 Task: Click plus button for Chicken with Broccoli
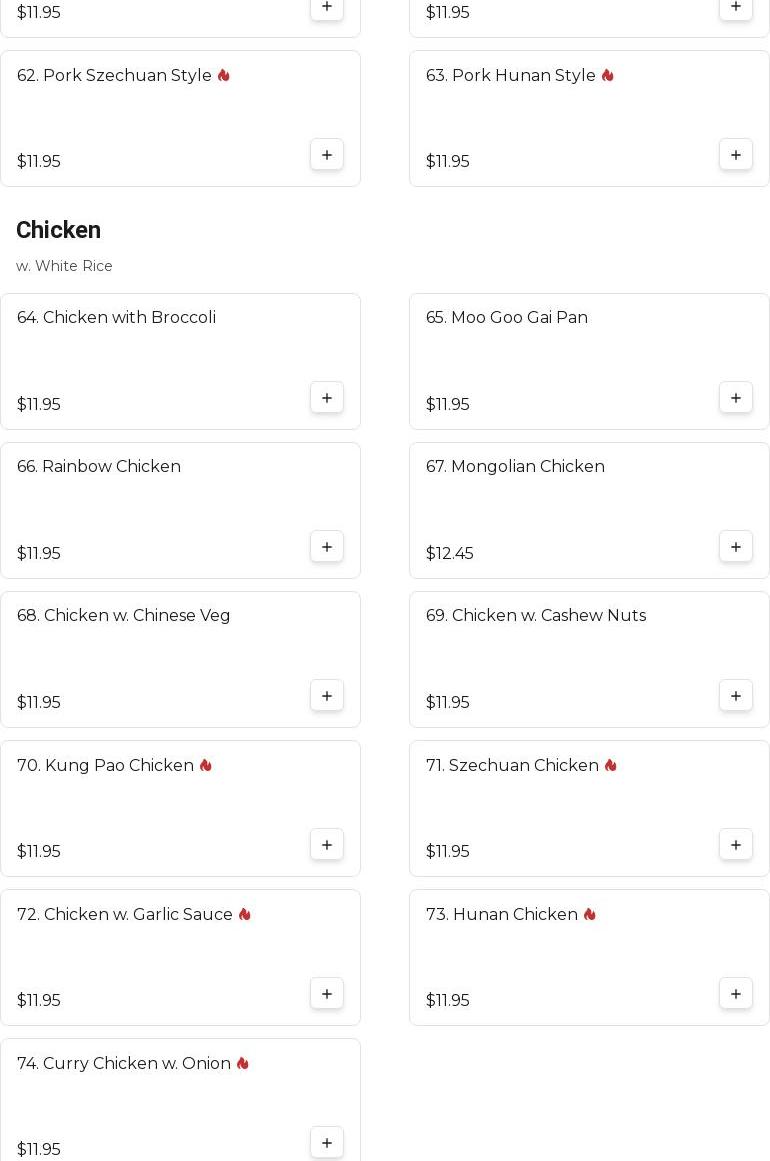point(327,398)
